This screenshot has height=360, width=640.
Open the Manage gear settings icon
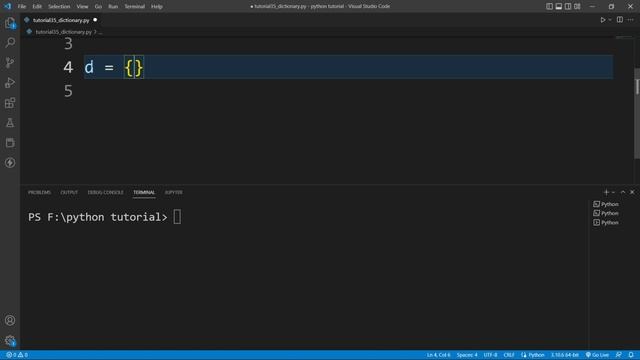[x=10, y=340]
